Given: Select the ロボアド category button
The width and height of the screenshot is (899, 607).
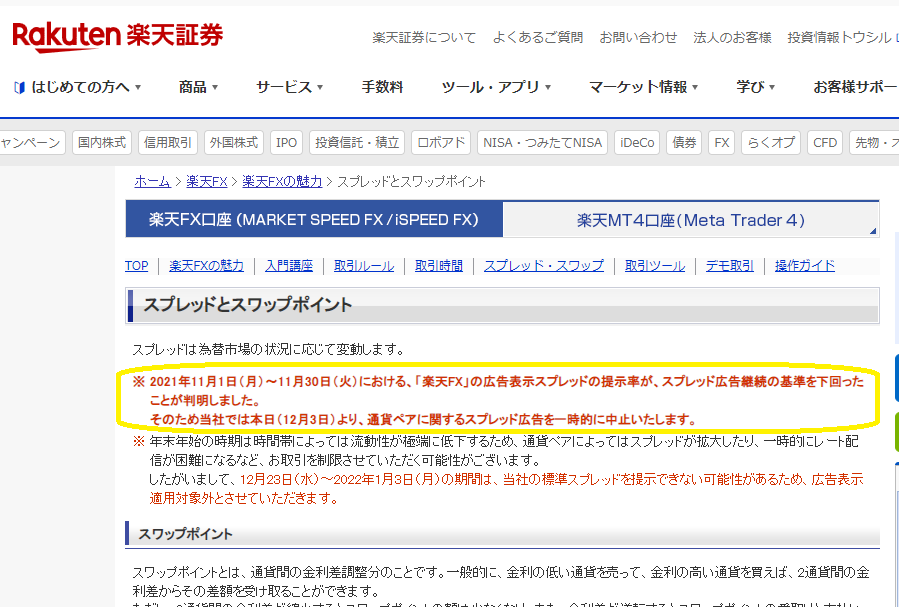Looking at the screenshot, I should coord(441,143).
